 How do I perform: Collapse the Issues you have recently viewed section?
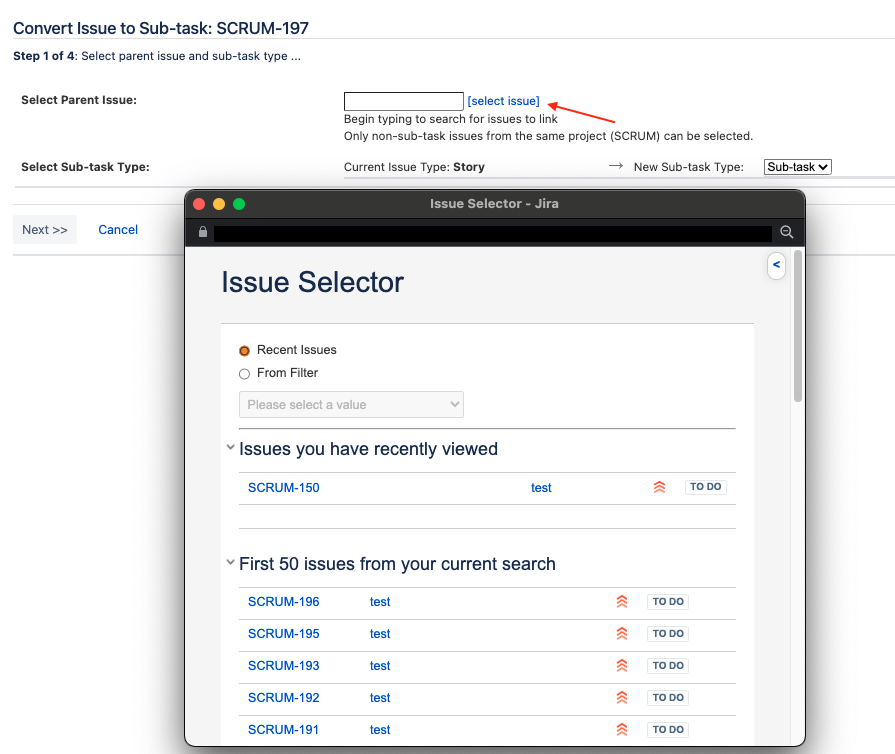point(230,447)
